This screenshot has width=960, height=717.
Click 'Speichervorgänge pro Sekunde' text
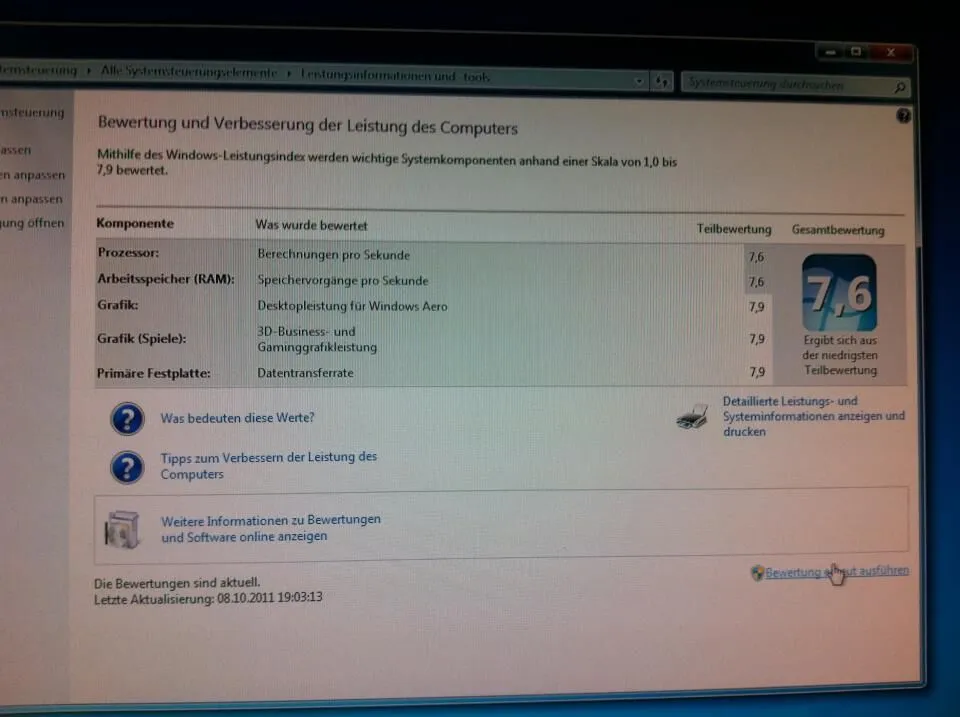(343, 280)
